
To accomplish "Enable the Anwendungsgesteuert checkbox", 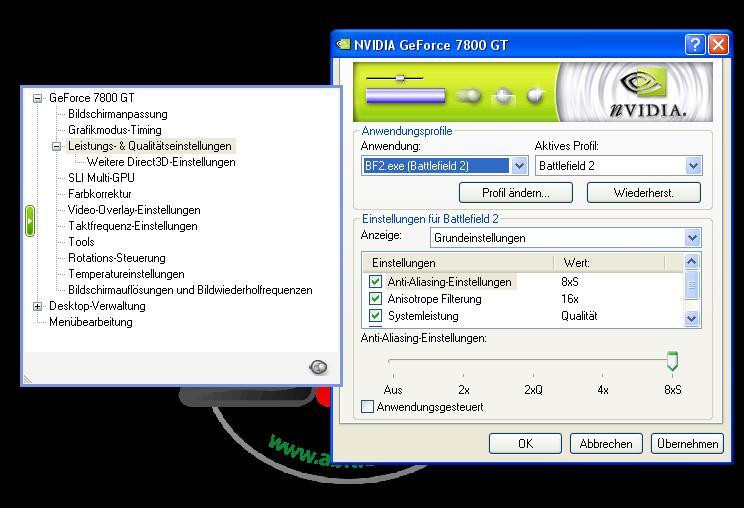I will point(367,407).
